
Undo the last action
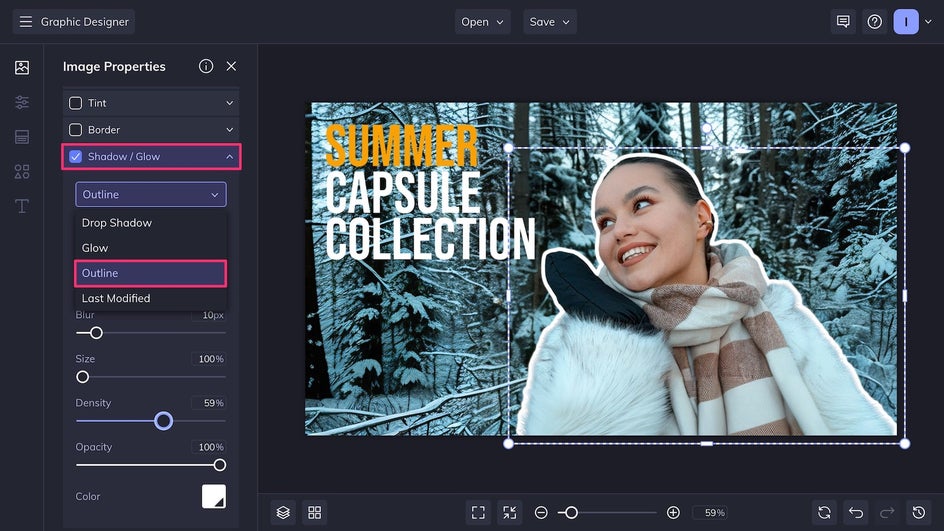coord(856,512)
